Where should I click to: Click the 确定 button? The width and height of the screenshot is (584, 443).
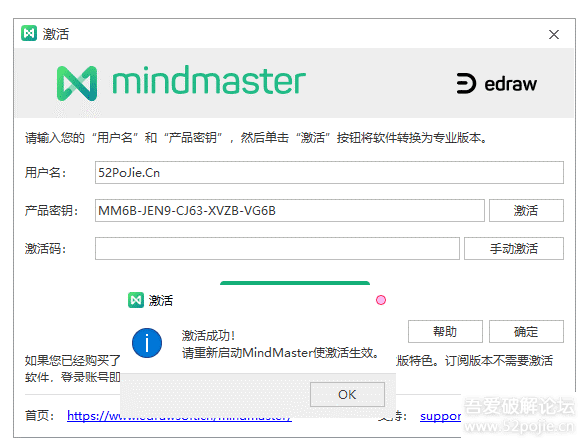click(x=526, y=331)
